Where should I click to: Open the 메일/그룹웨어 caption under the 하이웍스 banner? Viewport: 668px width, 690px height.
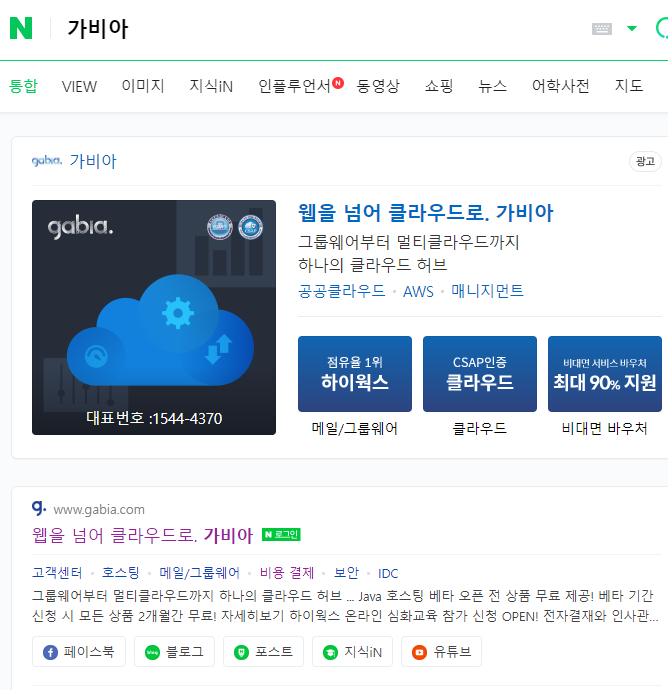click(x=355, y=428)
